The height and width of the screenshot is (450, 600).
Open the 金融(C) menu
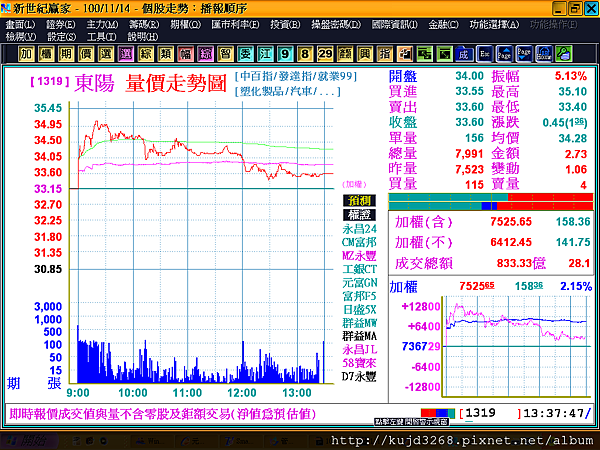pos(443,24)
